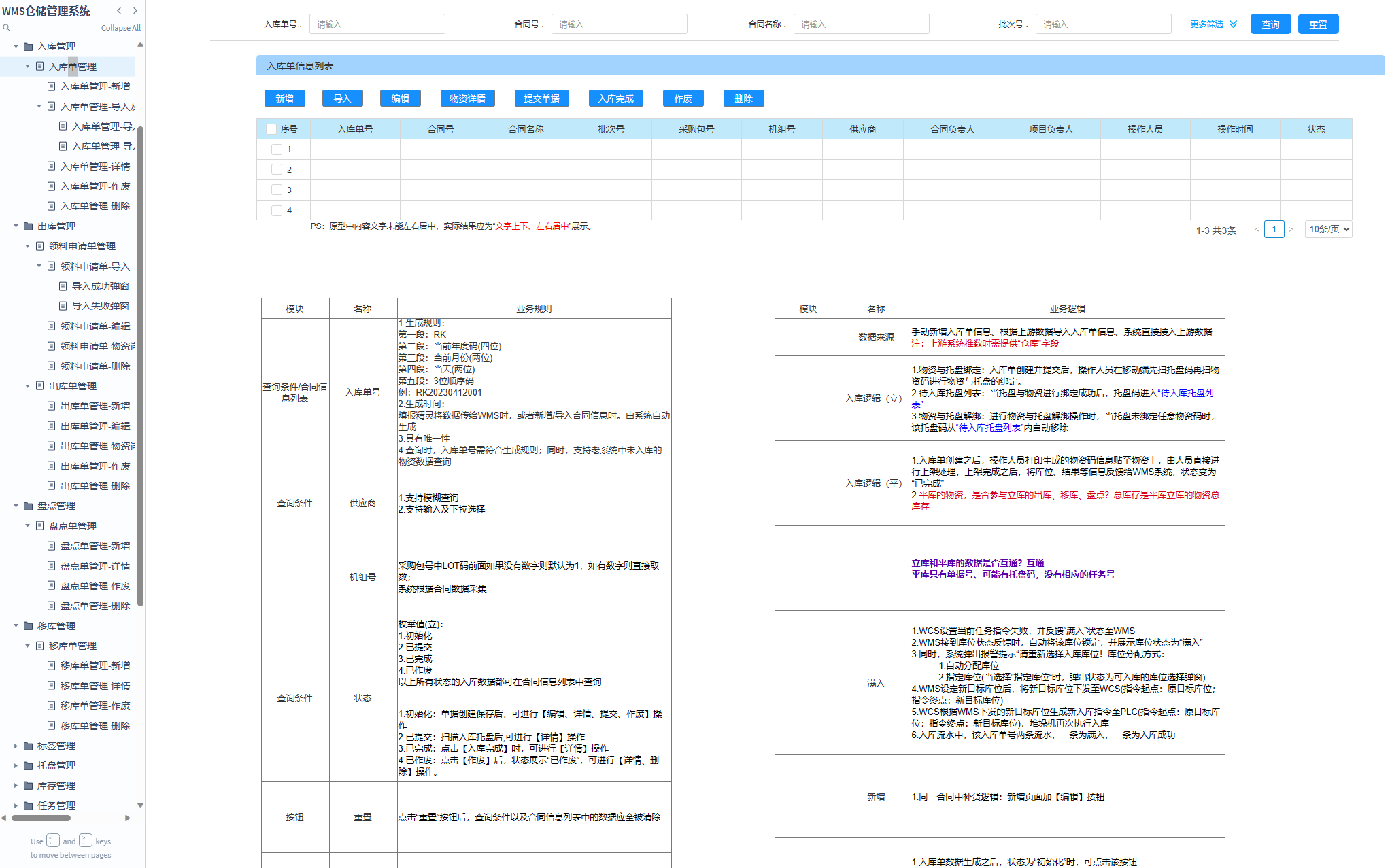Click the next page arrow in table pagination

[x=1291, y=230]
